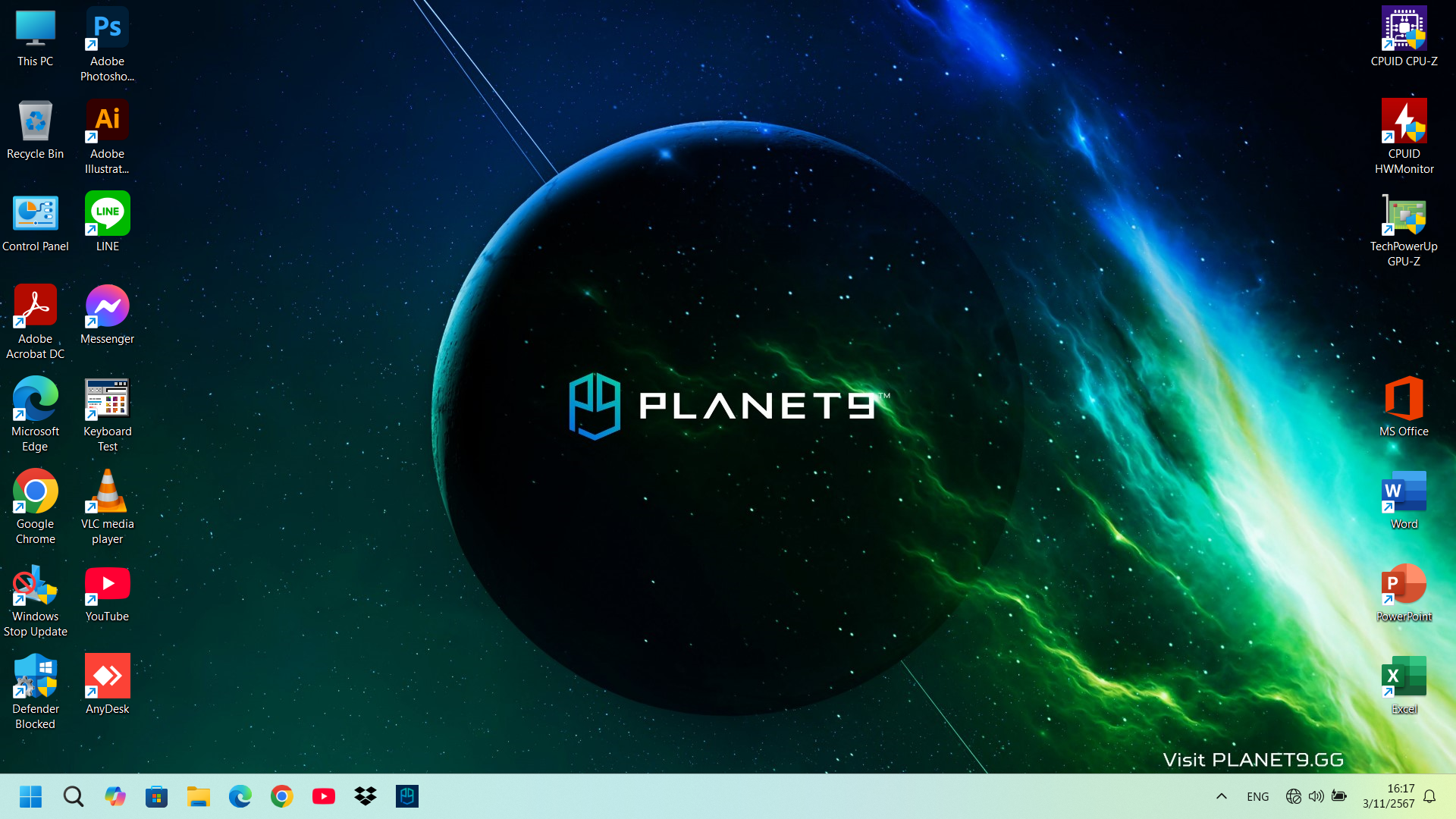
Task: Select TechPowerUp GPU-Z shortcut
Action: [x=1404, y=229]
